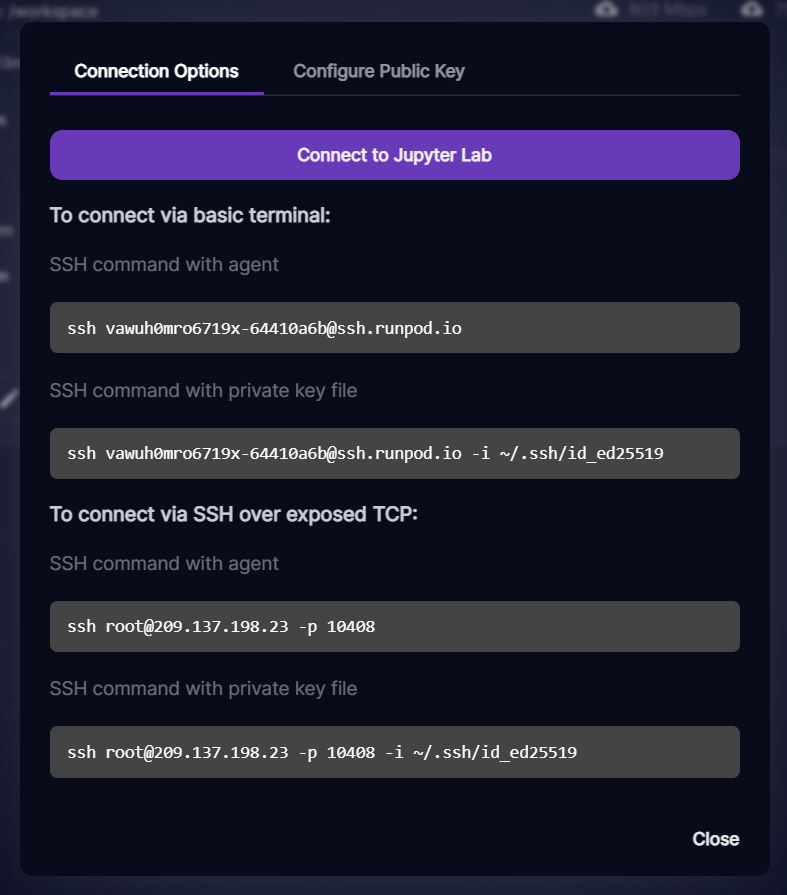Click the pencil edit icon behind dialog
The height and width of the screenshot is (895, 787).
[9, 398]
